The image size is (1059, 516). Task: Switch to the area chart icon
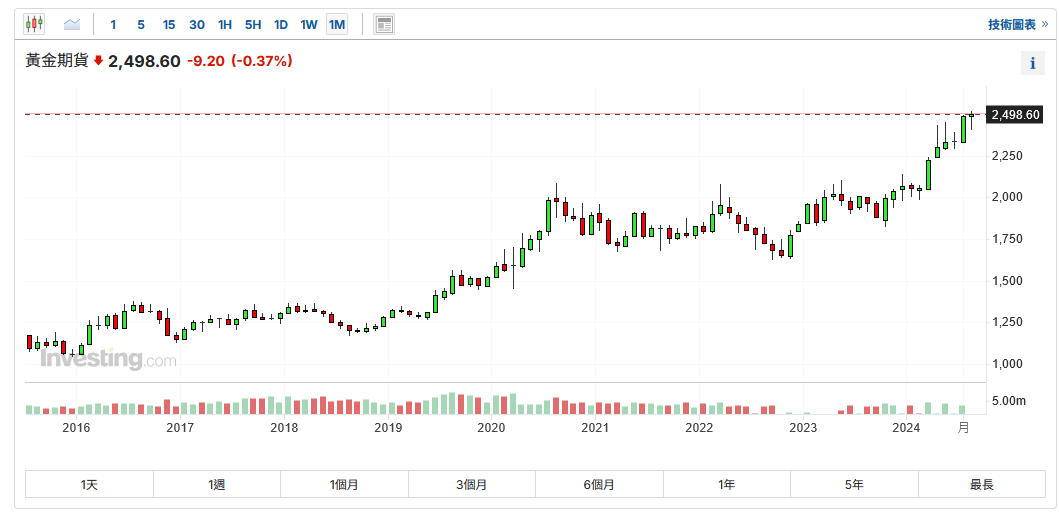[72, 24]
